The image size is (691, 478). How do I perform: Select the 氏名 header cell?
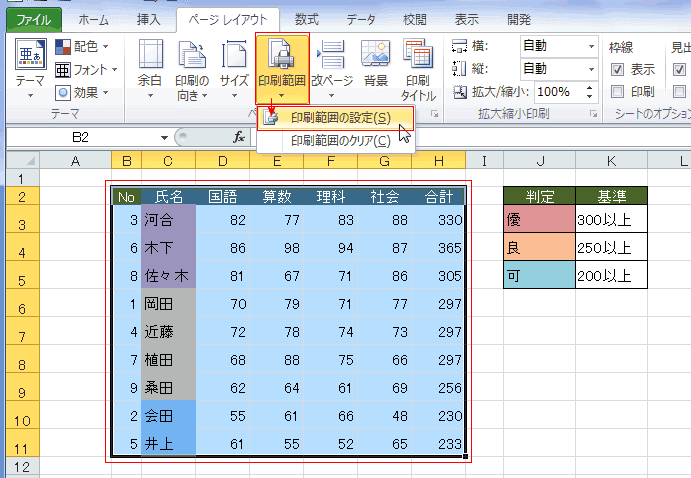(169, 196)
